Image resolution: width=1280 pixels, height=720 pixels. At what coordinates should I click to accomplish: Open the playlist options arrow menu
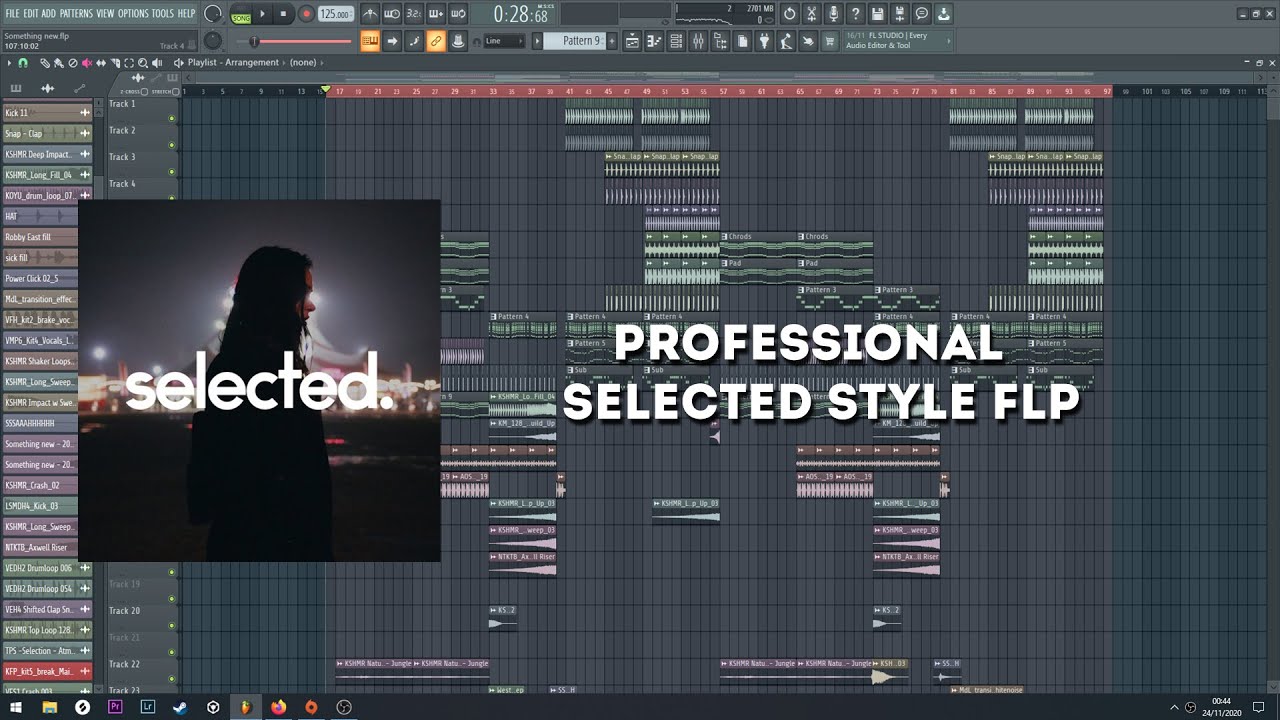9,63
